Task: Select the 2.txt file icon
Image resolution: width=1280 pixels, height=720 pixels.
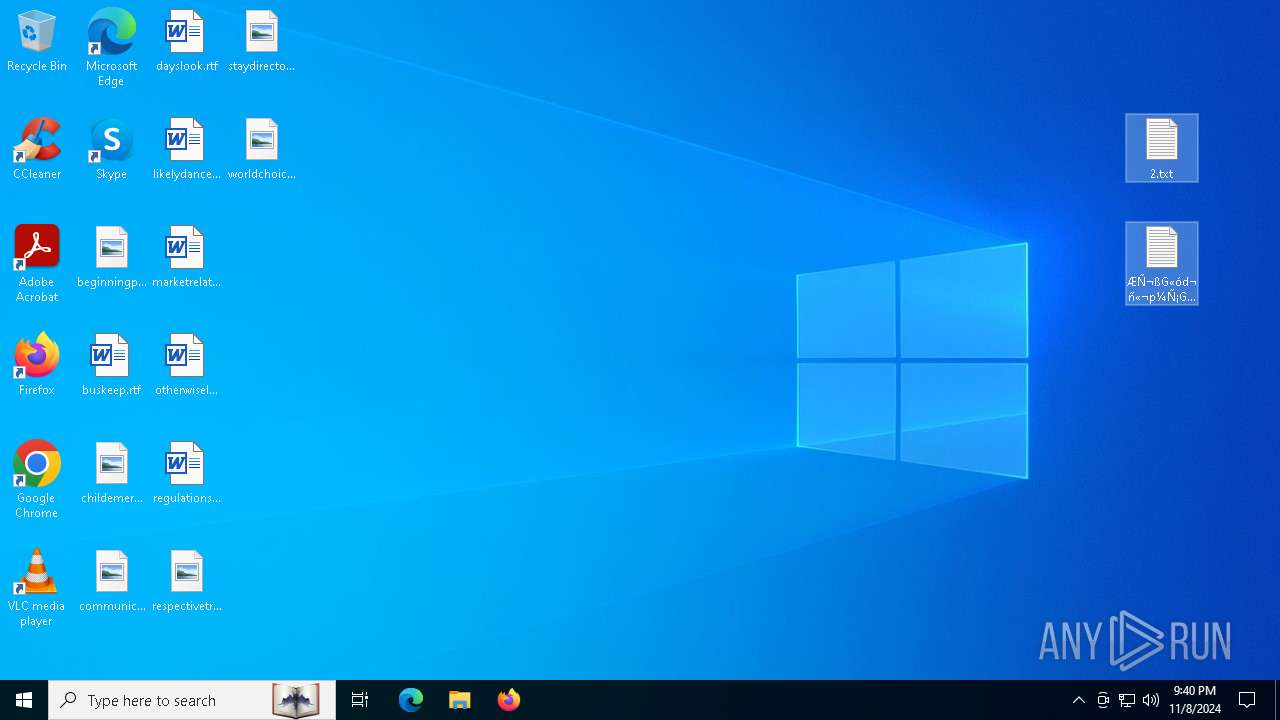Action: (1161, 148)
